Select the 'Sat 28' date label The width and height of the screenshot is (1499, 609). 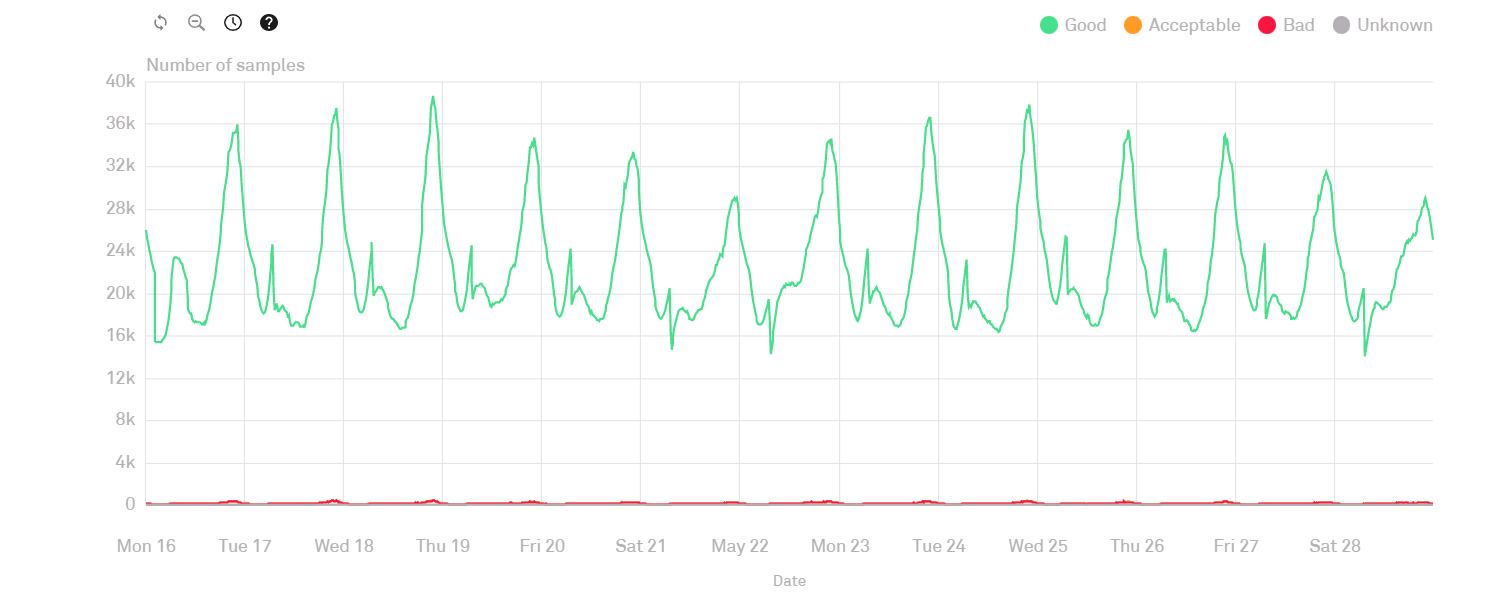click(1335, 546)
